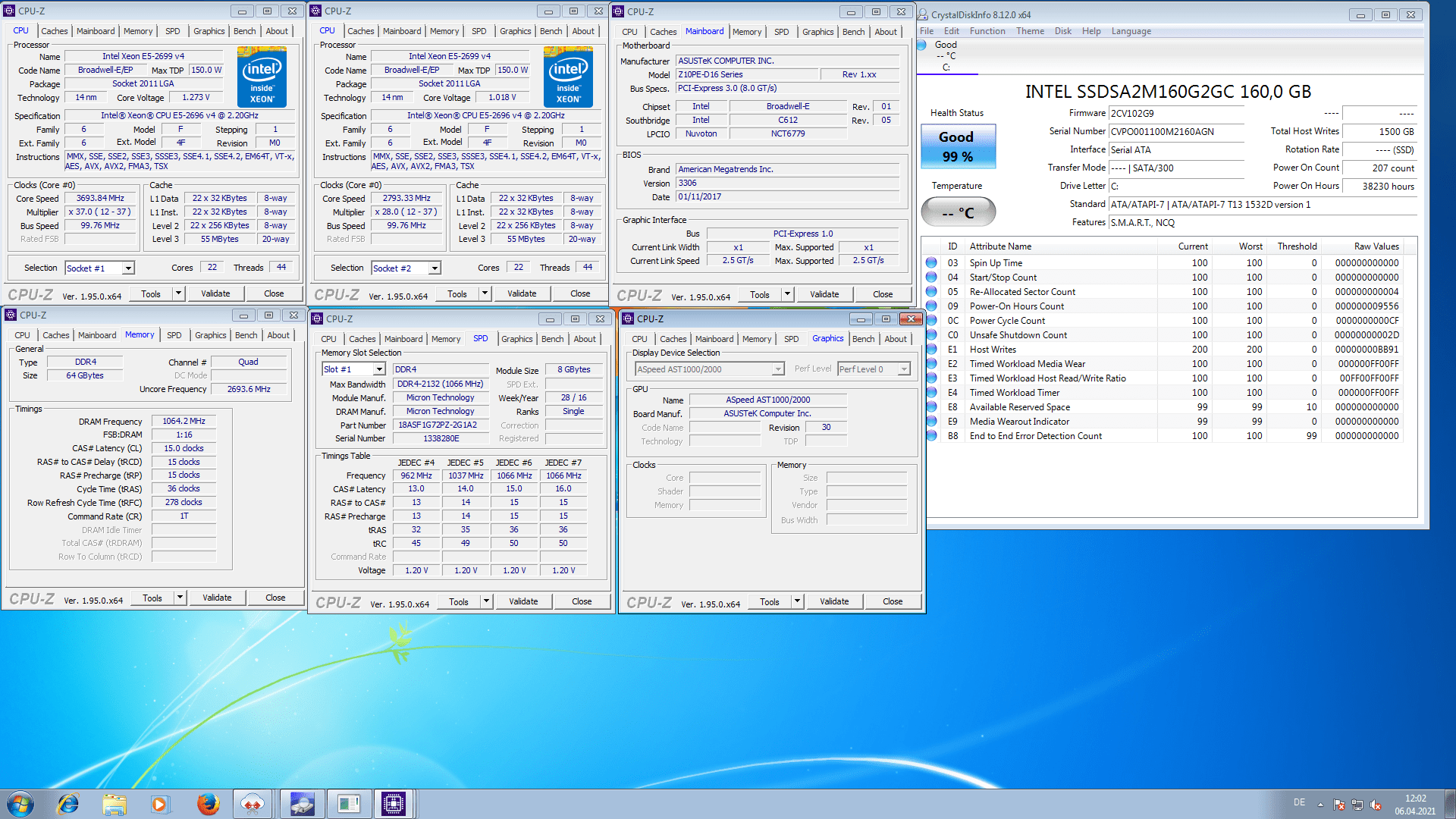Expand Tools arrow in the Mainboard CPU-Z window

pos(787,294)
